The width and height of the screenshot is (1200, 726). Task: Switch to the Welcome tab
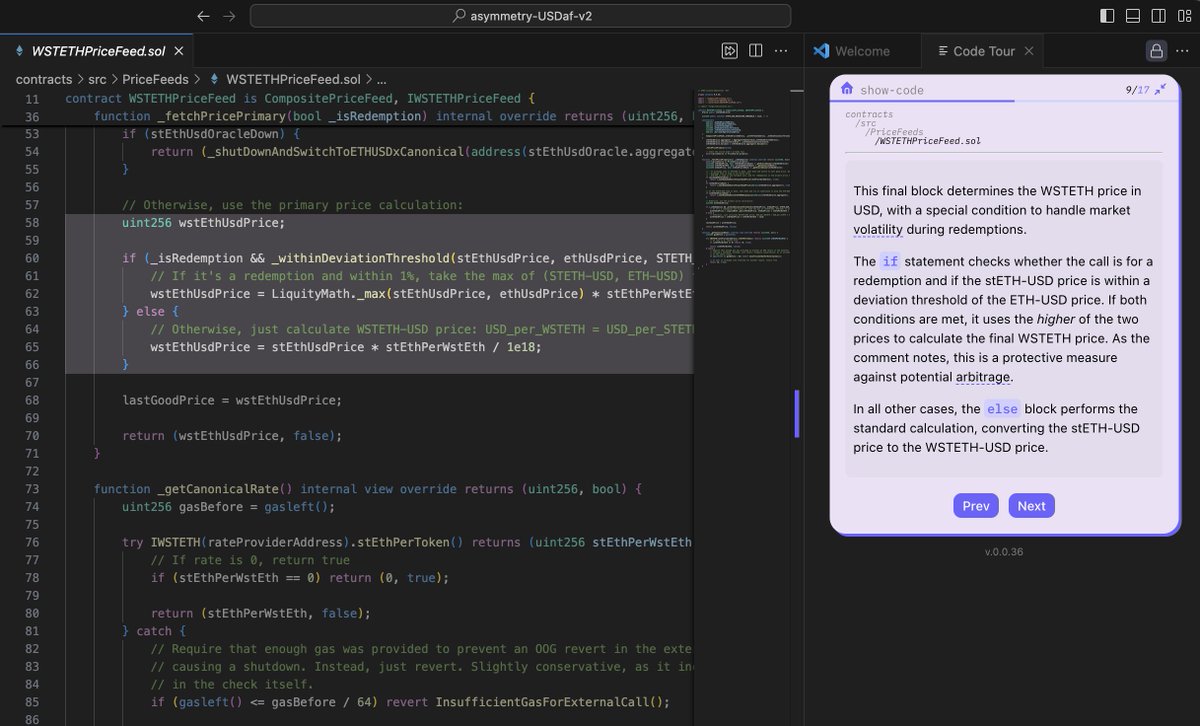pyautogui.click(x=862, y=51)
